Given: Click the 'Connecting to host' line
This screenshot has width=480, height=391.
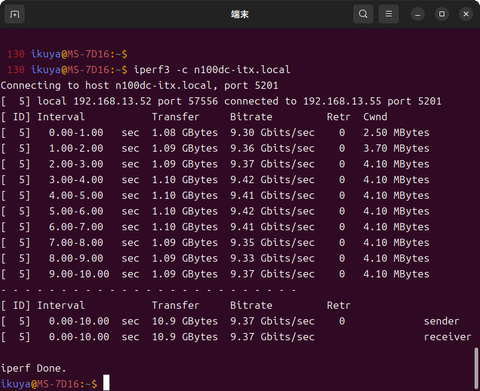Looking at the screenshot, I should click(x=139, y=85).
